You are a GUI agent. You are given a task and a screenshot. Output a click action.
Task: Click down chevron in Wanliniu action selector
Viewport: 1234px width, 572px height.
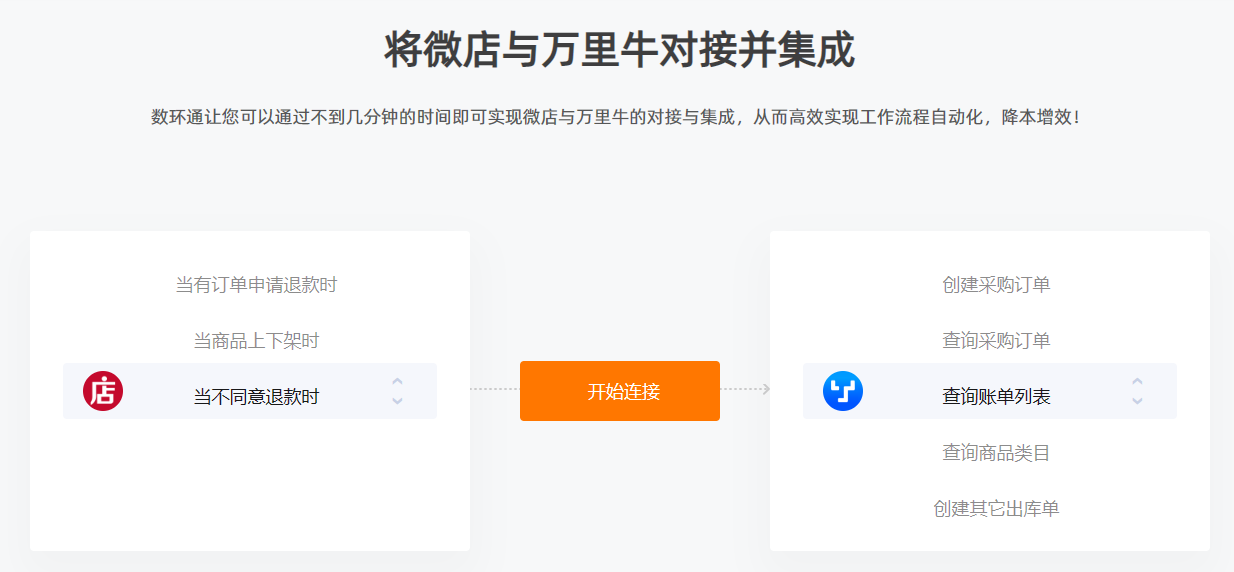tap(1137, 401)
